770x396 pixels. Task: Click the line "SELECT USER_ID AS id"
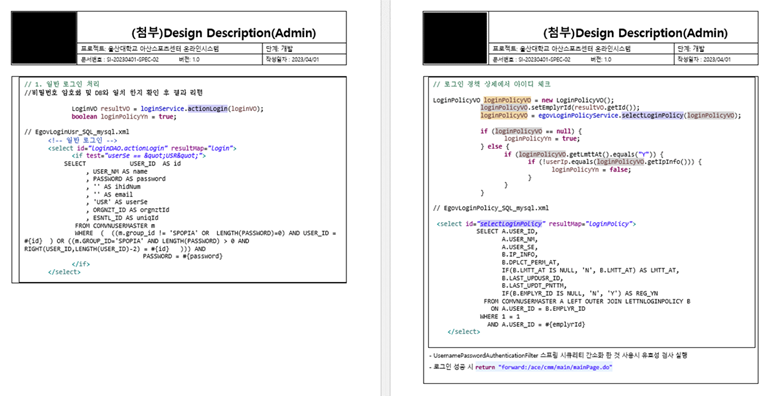(x=122, y=164)
